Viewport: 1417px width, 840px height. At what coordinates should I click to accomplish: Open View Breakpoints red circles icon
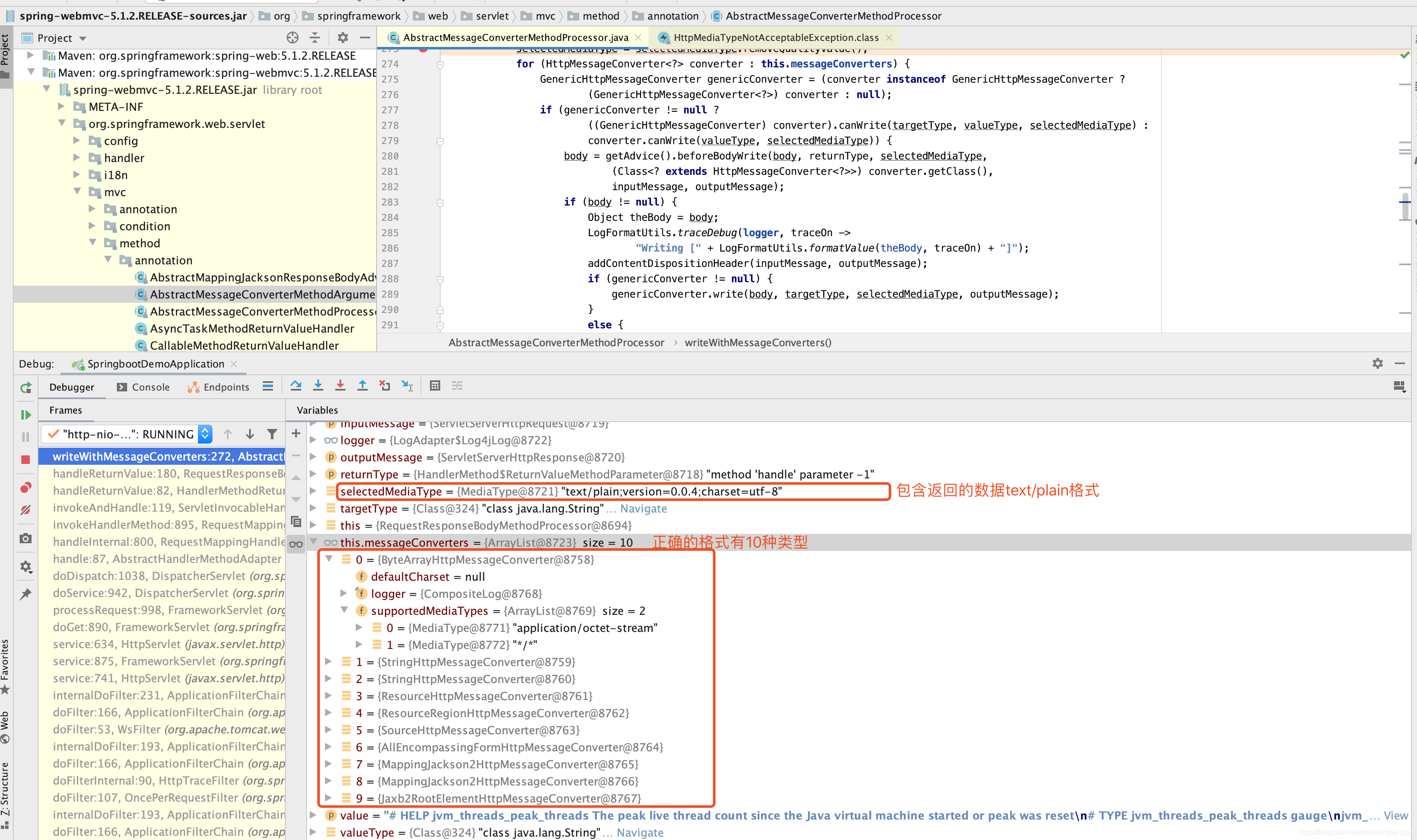[26, 488]
